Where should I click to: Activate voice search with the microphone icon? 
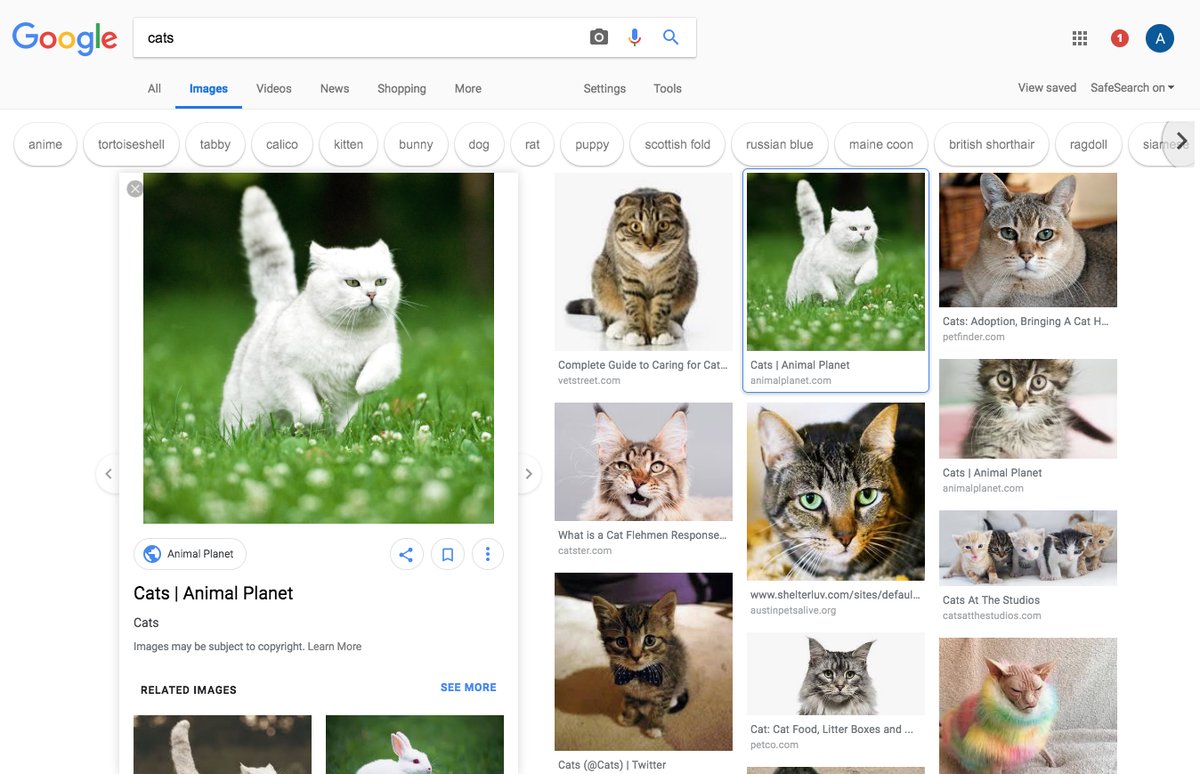click(x=634, y=36)
